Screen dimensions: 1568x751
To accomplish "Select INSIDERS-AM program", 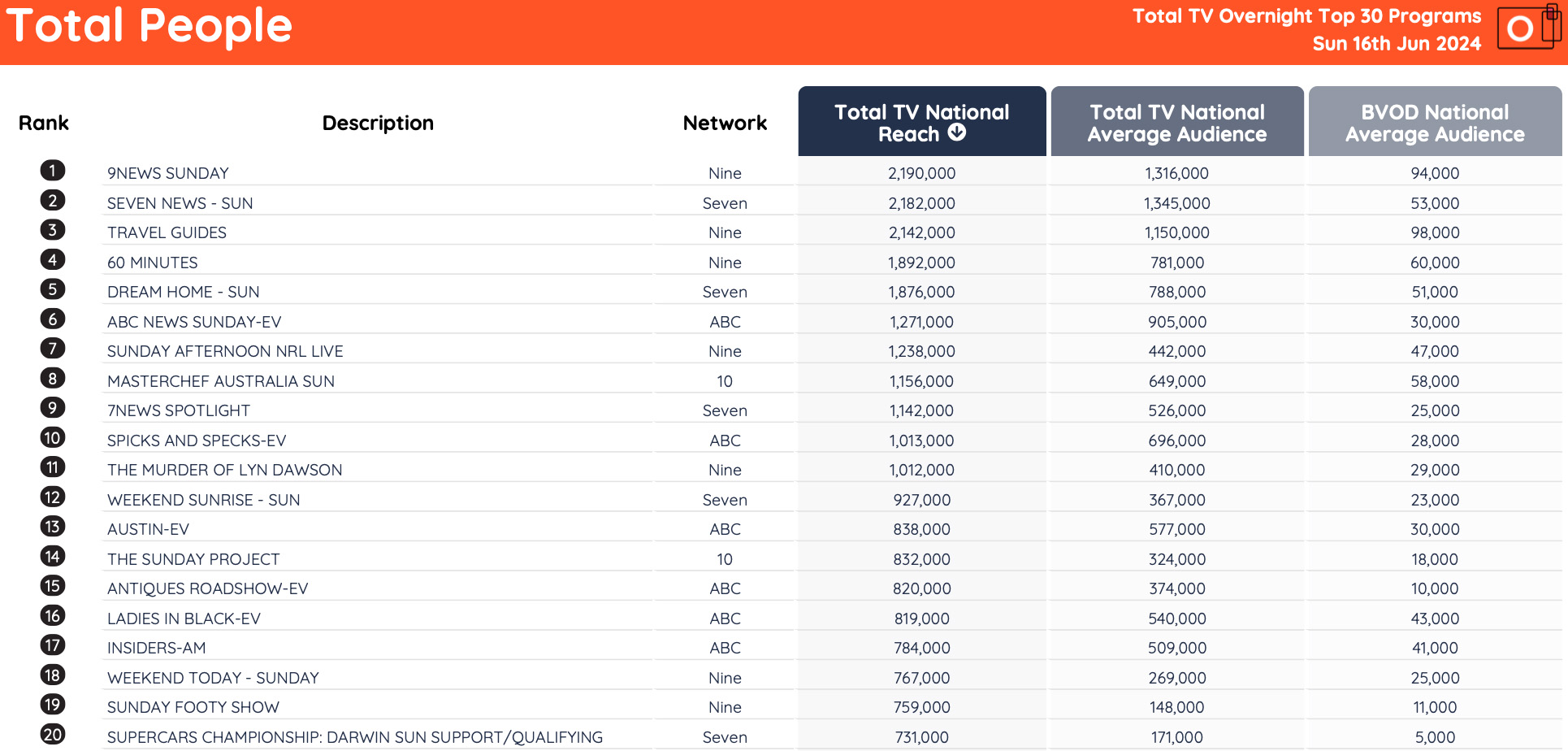I will tap(157, 648).
